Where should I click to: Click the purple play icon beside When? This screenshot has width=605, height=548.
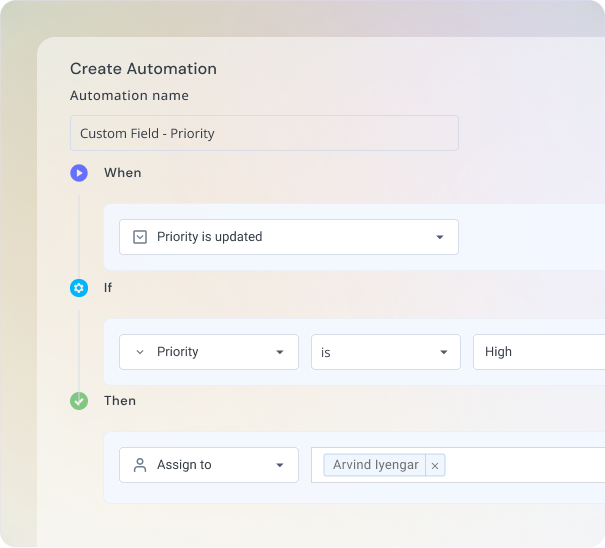[79, 173]
